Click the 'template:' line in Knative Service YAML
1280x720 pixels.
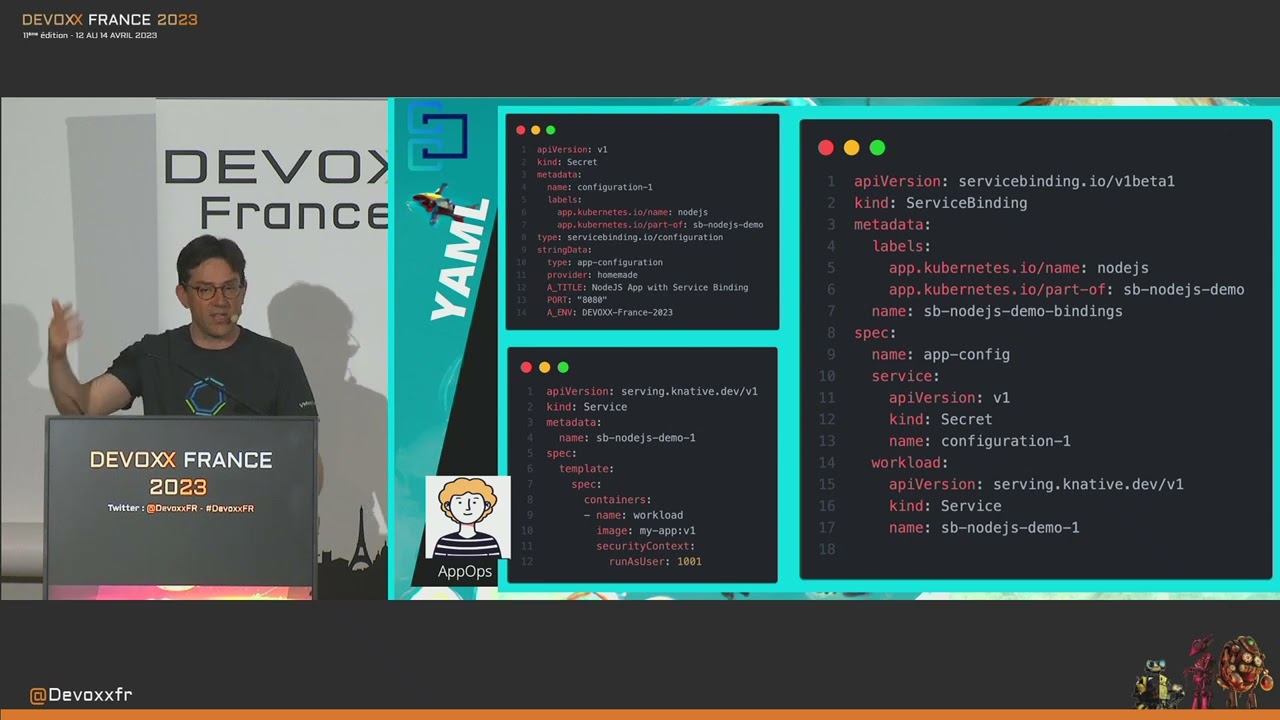[x=586, y=468]
